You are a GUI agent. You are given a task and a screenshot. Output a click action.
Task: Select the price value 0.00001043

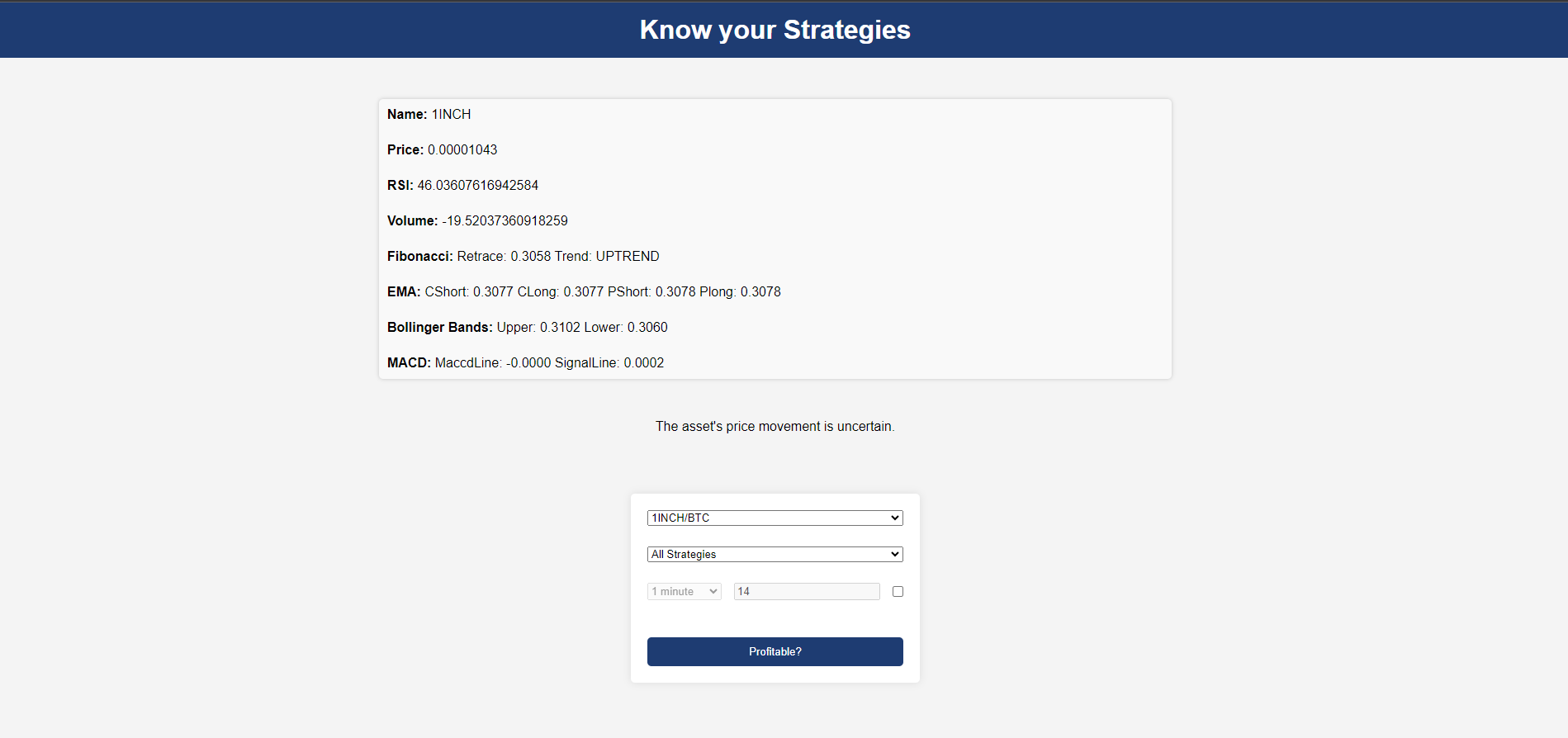click(x=462, y=149)
